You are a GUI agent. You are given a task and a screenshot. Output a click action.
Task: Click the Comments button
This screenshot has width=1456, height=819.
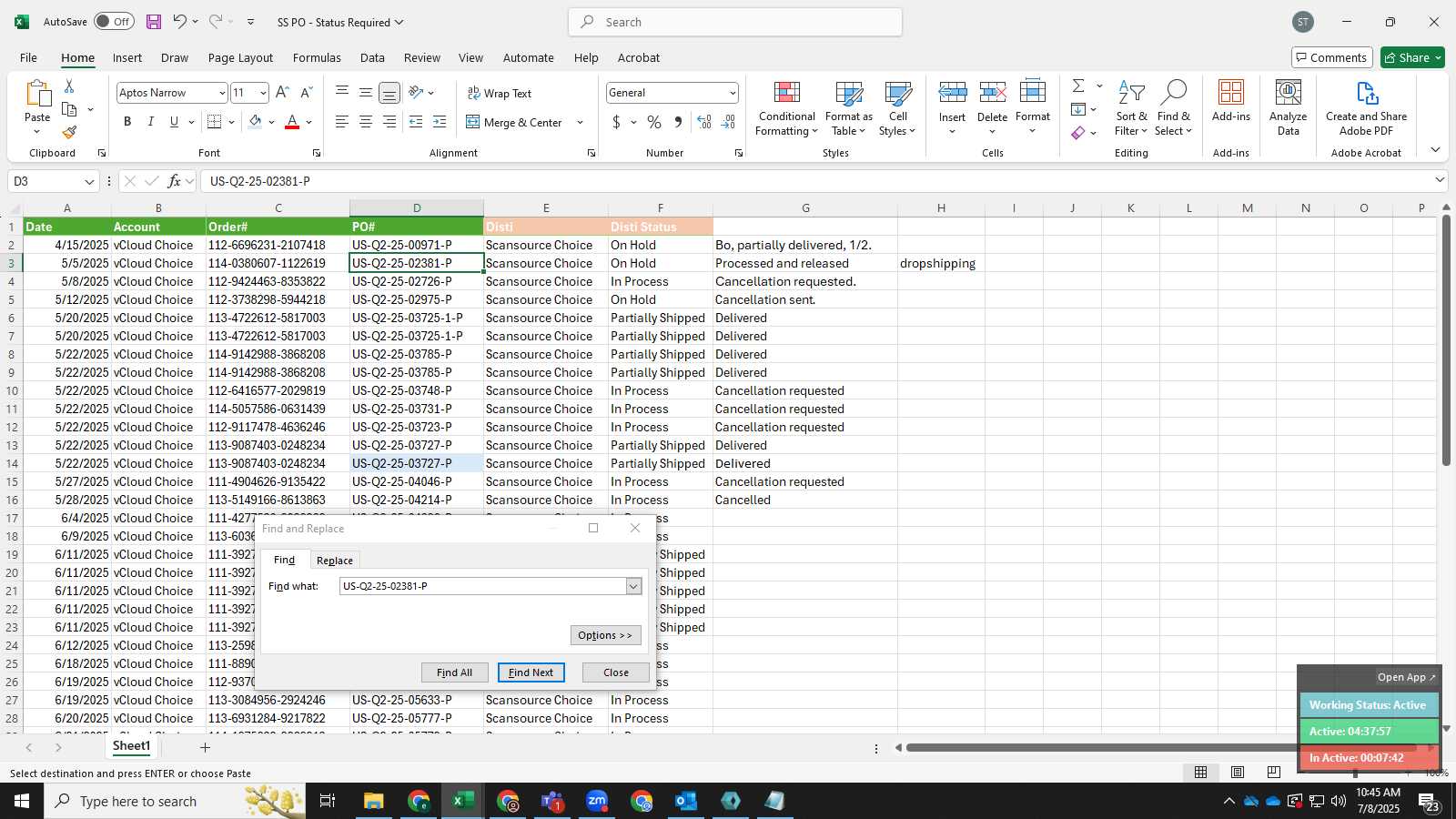(x=1331, y=57)
